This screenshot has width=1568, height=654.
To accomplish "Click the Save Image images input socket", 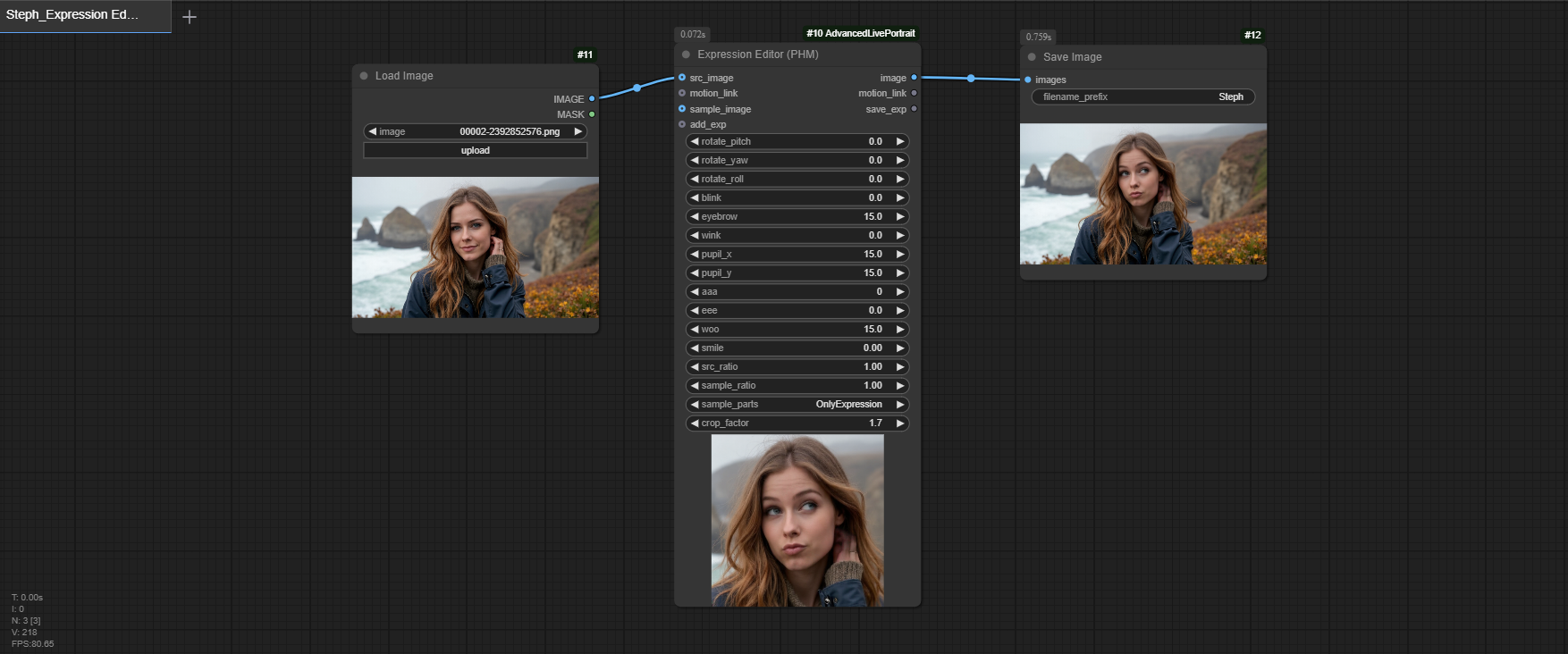I will tap(1028, 80).
